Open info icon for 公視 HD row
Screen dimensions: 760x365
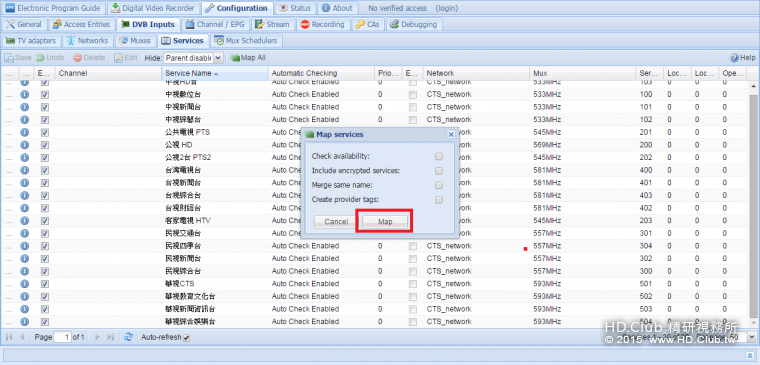[24, 144]
